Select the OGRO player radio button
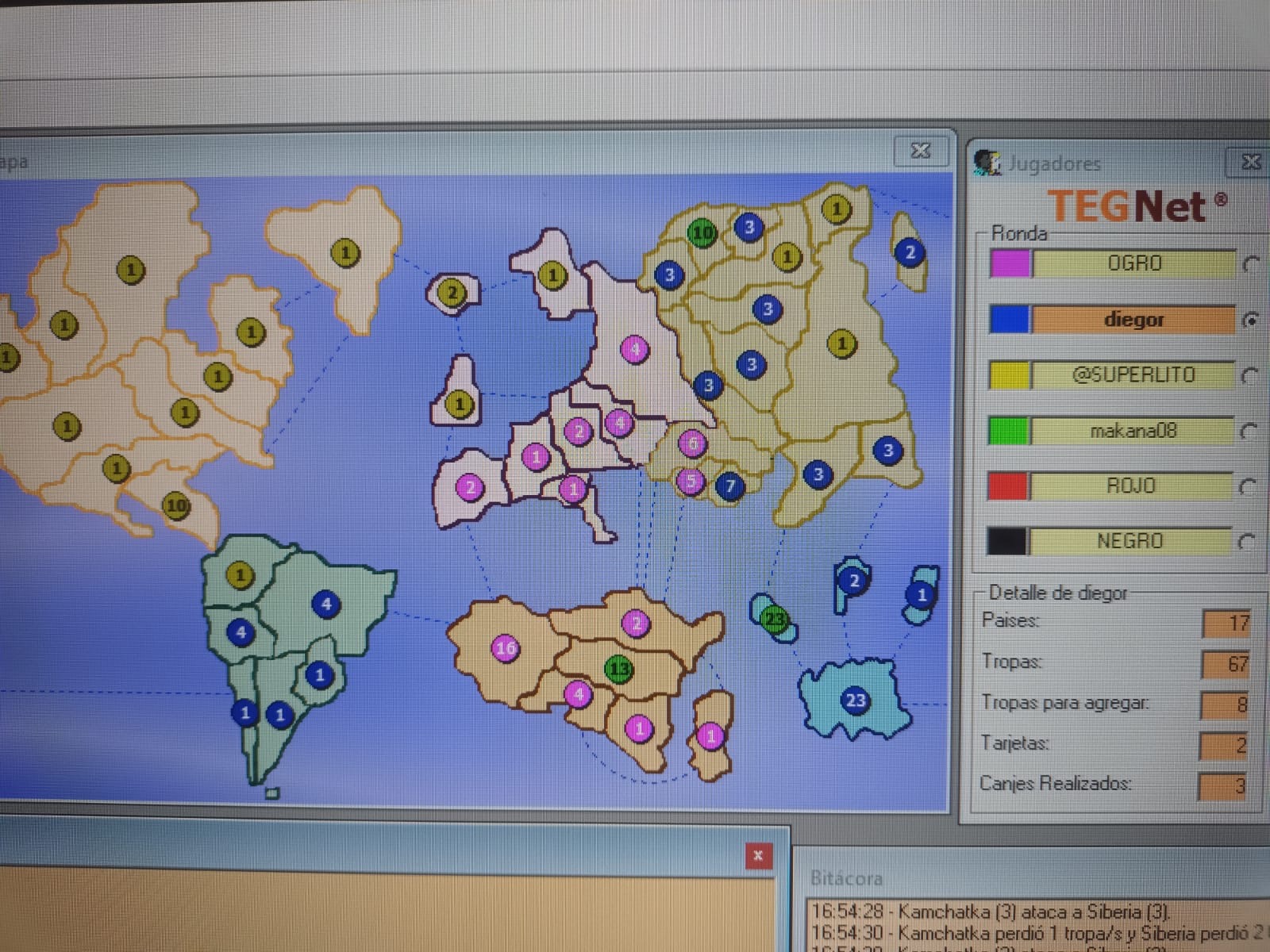 coord(1250,264)
